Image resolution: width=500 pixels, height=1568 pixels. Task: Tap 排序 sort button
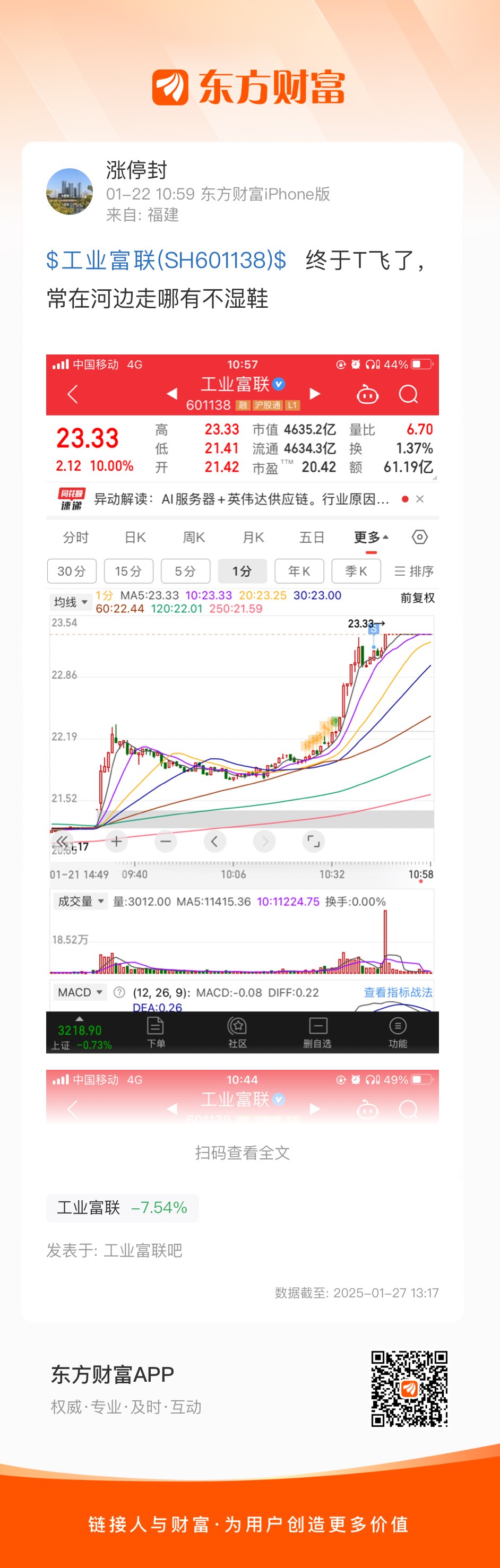tap(414, 571)
